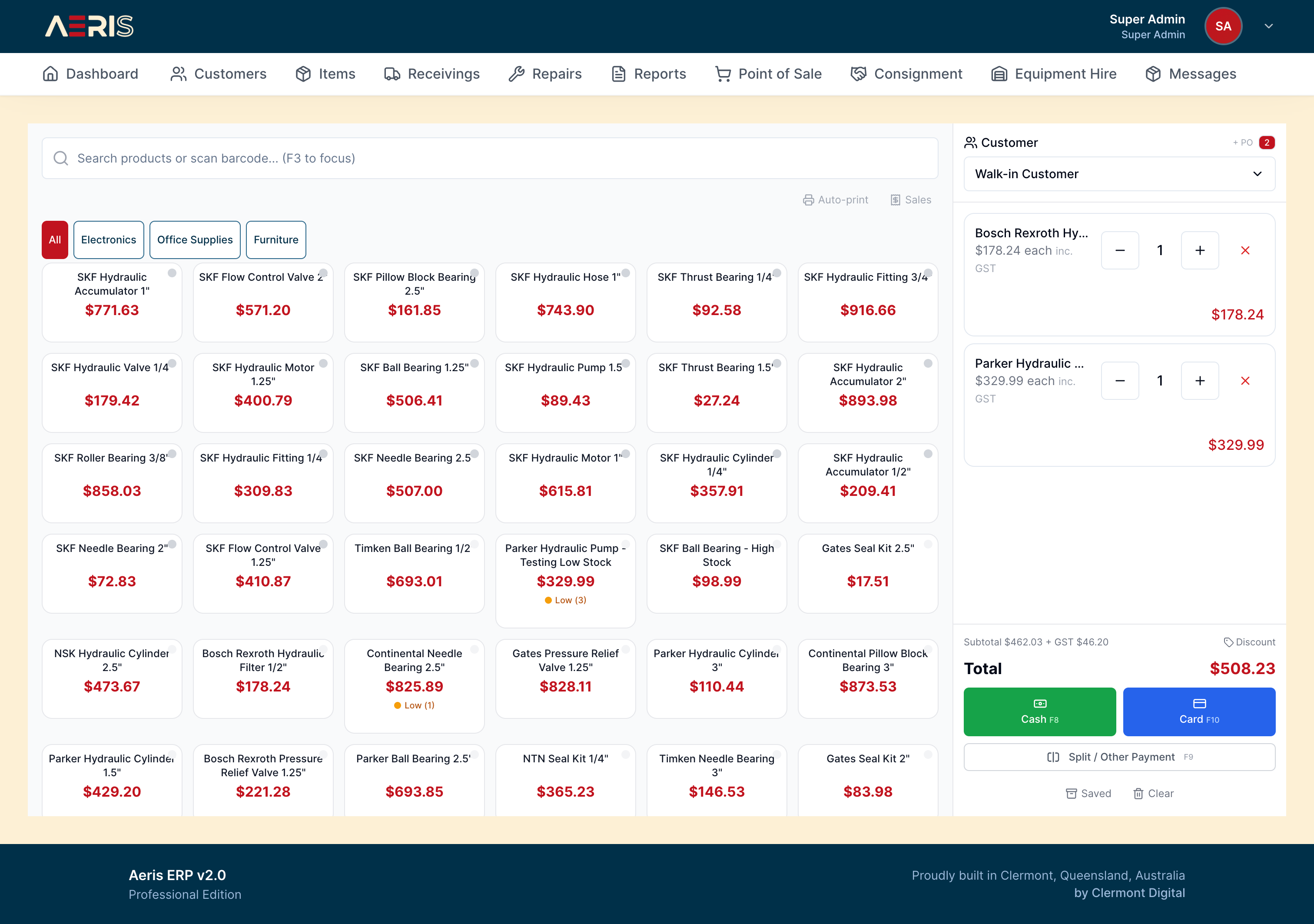
Task: Focus the product search barcode field
Action: click(x=489, y=158)
